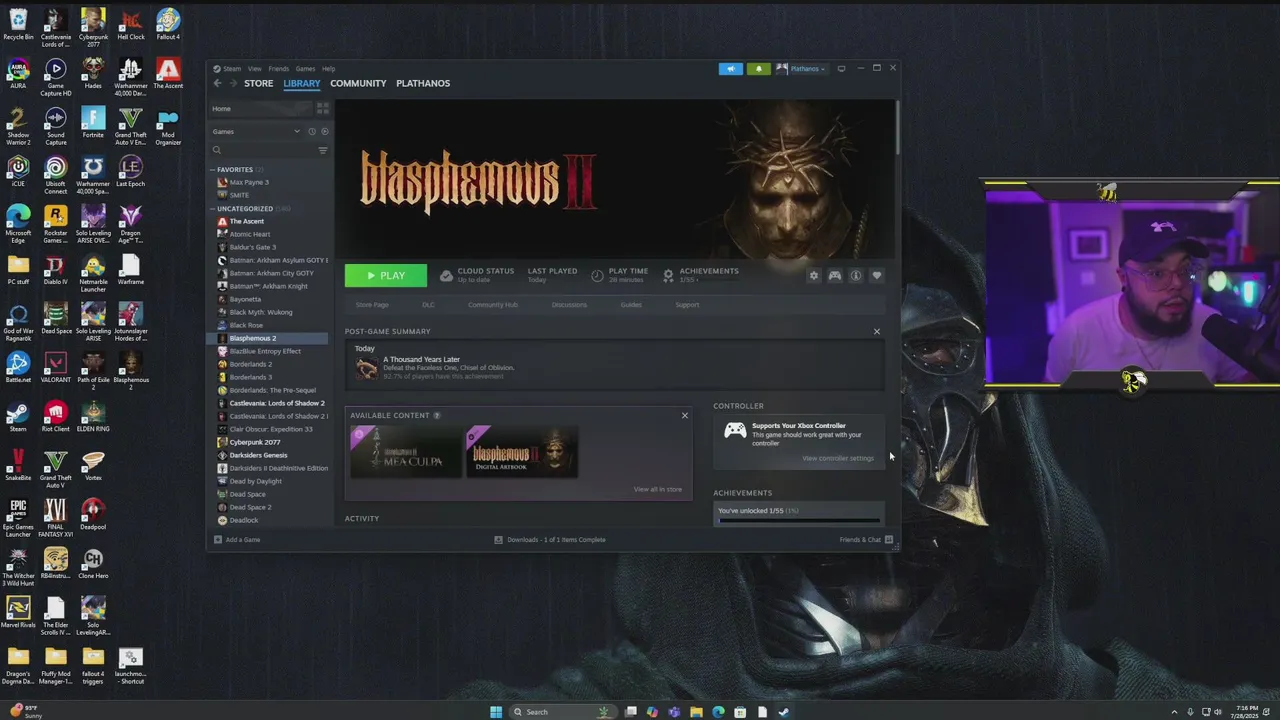Screen dimensions: 1280x720
Task: Close the Available Content panel
Action: point(685,415)
